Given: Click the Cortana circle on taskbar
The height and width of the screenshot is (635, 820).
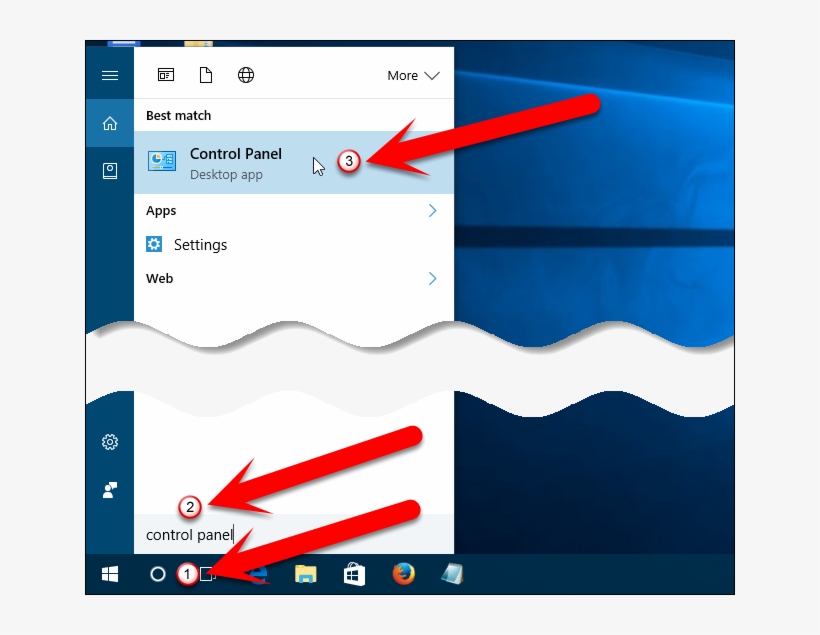Looking at the screenshot, I should pyautogui.click(x=157, y=574).
